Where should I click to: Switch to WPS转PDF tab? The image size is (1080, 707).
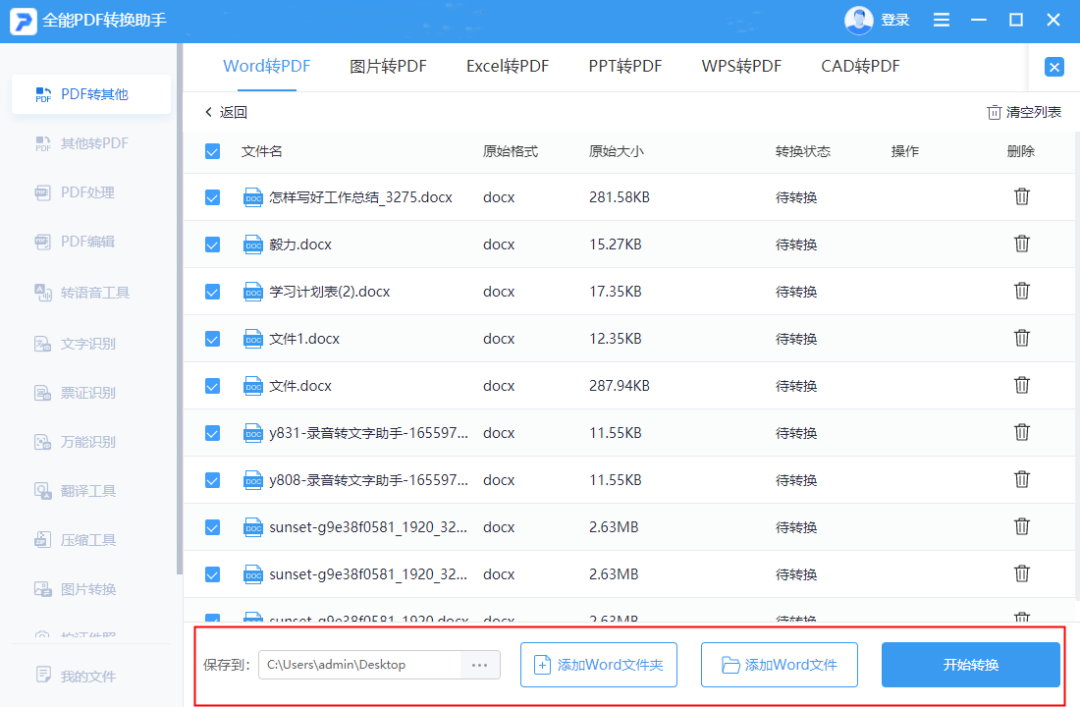(741, 66)
